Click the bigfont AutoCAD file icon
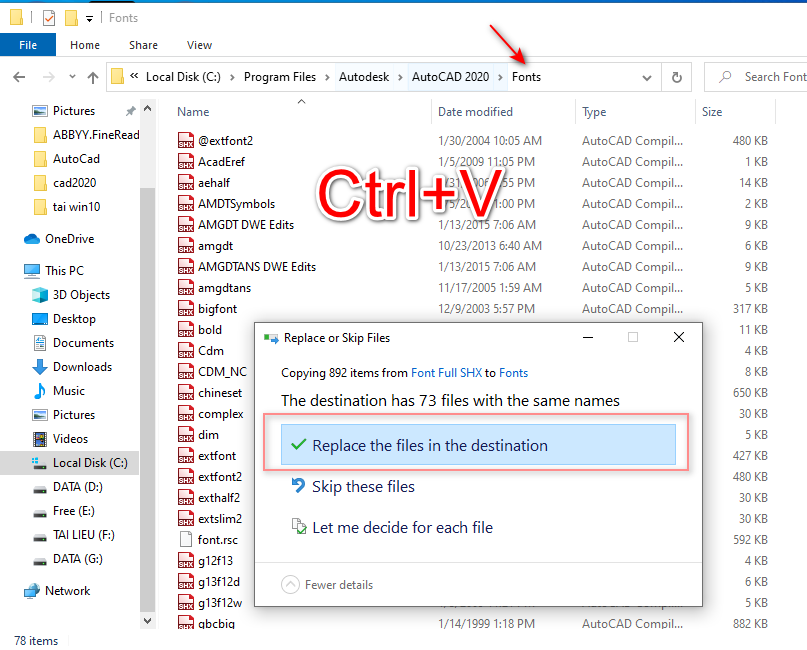Screen dimensions: 807x650 click(188, 308)
